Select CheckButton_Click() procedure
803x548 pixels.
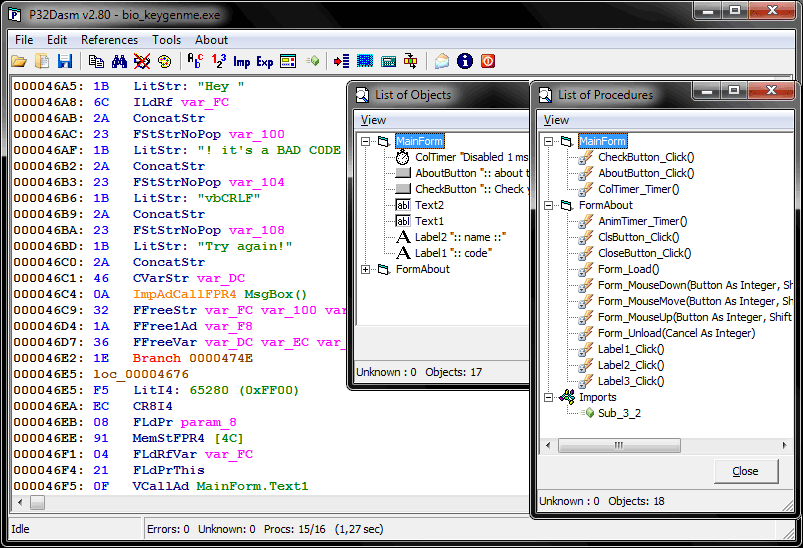[646, 157]
